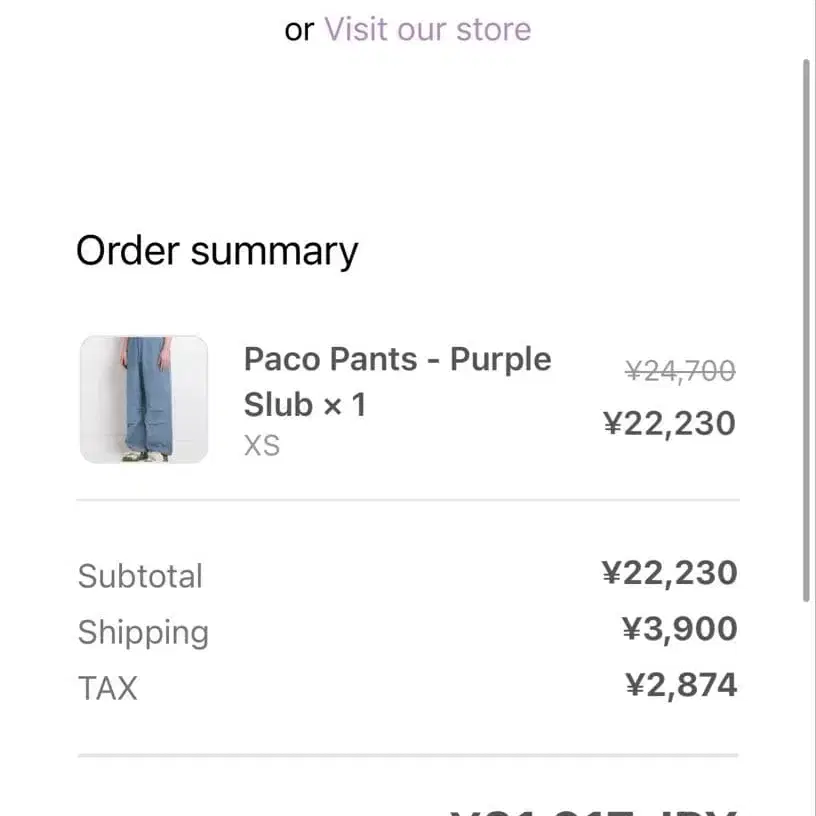This screenshot has height=816, width=816.
Task: Click the vertical scrollbar on the right
Action: (807, 330)
